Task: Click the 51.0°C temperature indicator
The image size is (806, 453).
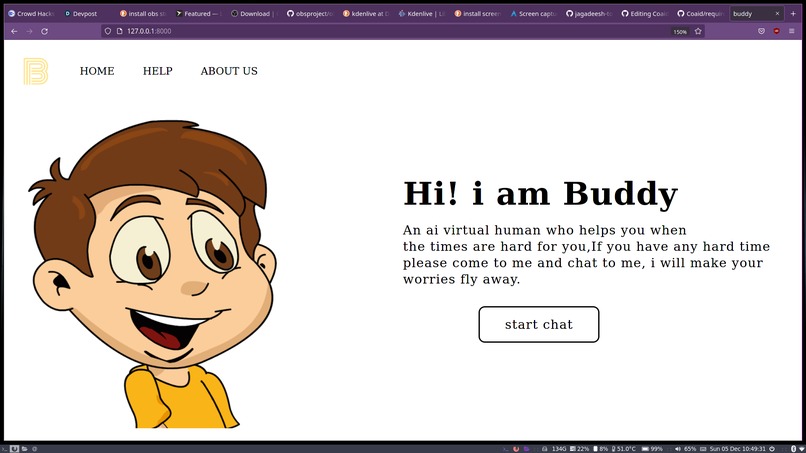Action: [624, 449]
